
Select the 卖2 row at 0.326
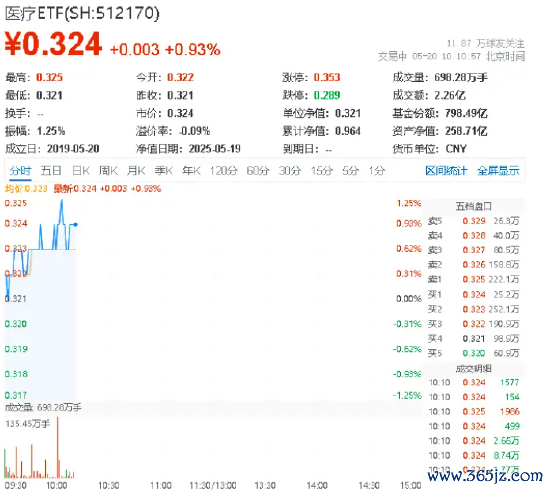tap(473, 264)
